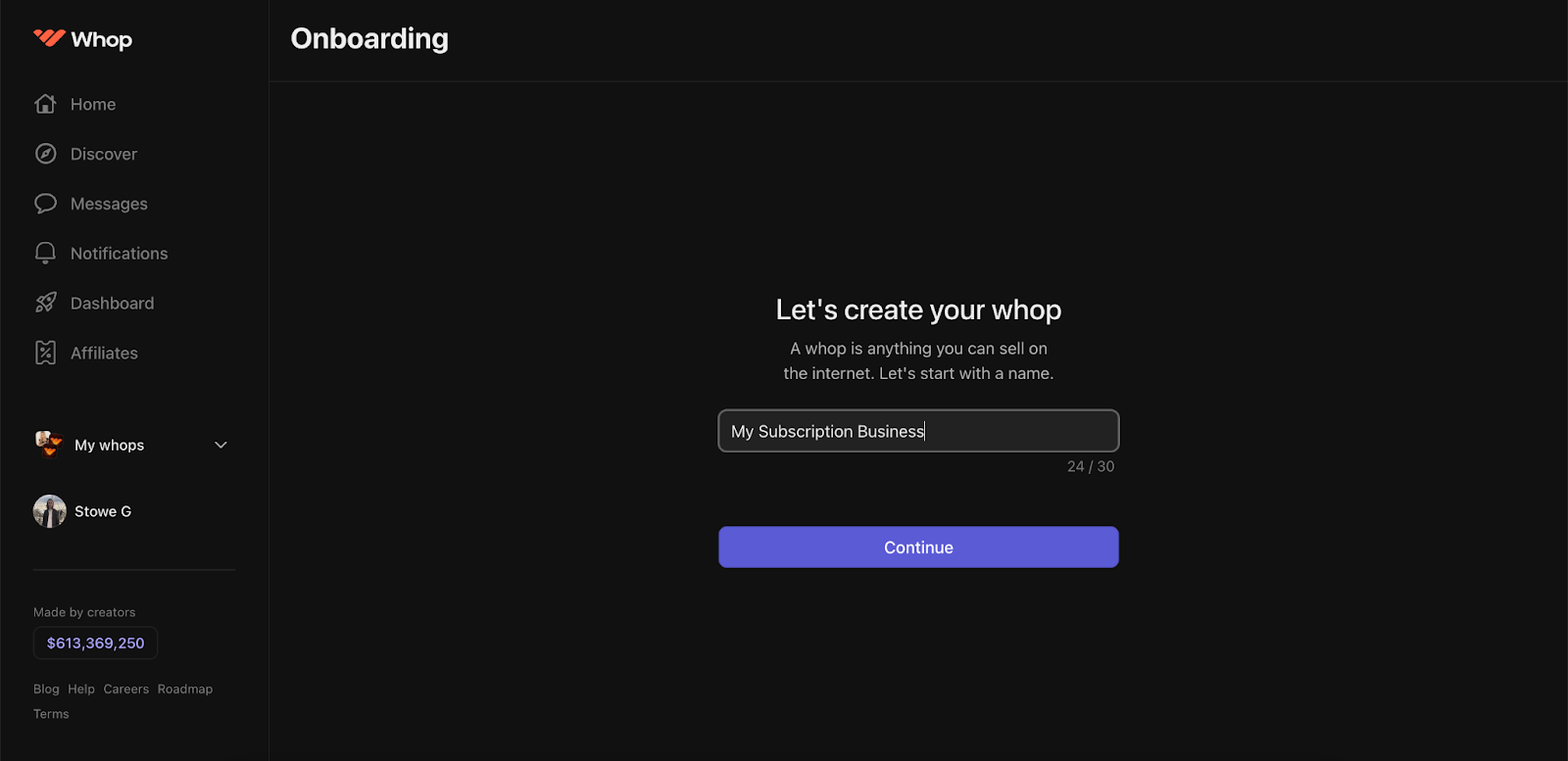Open the Roadmap footer link
Viewport: 1568px width, 761px height.
click(x=185, y=690)
